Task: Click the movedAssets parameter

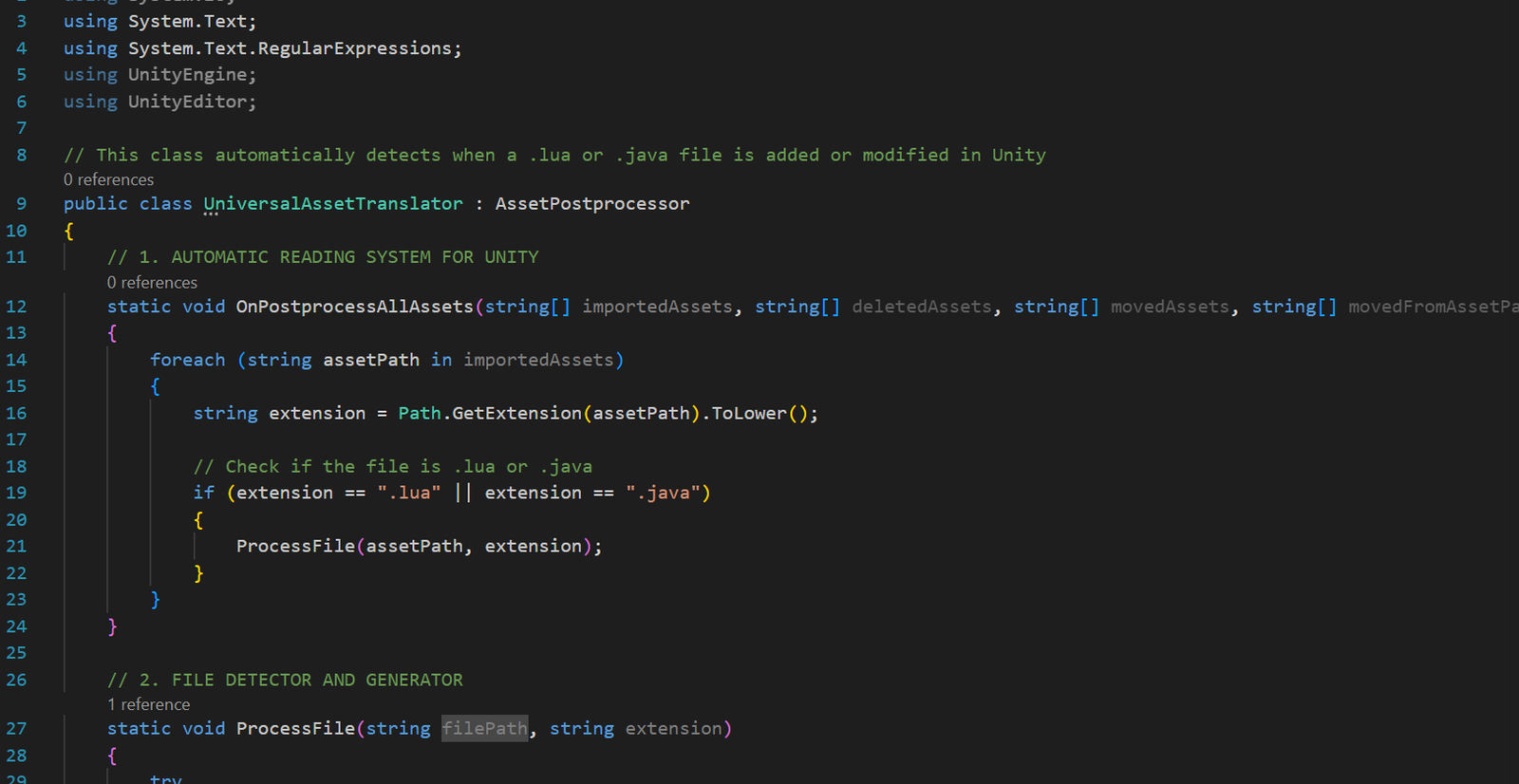Action: 1170,307
